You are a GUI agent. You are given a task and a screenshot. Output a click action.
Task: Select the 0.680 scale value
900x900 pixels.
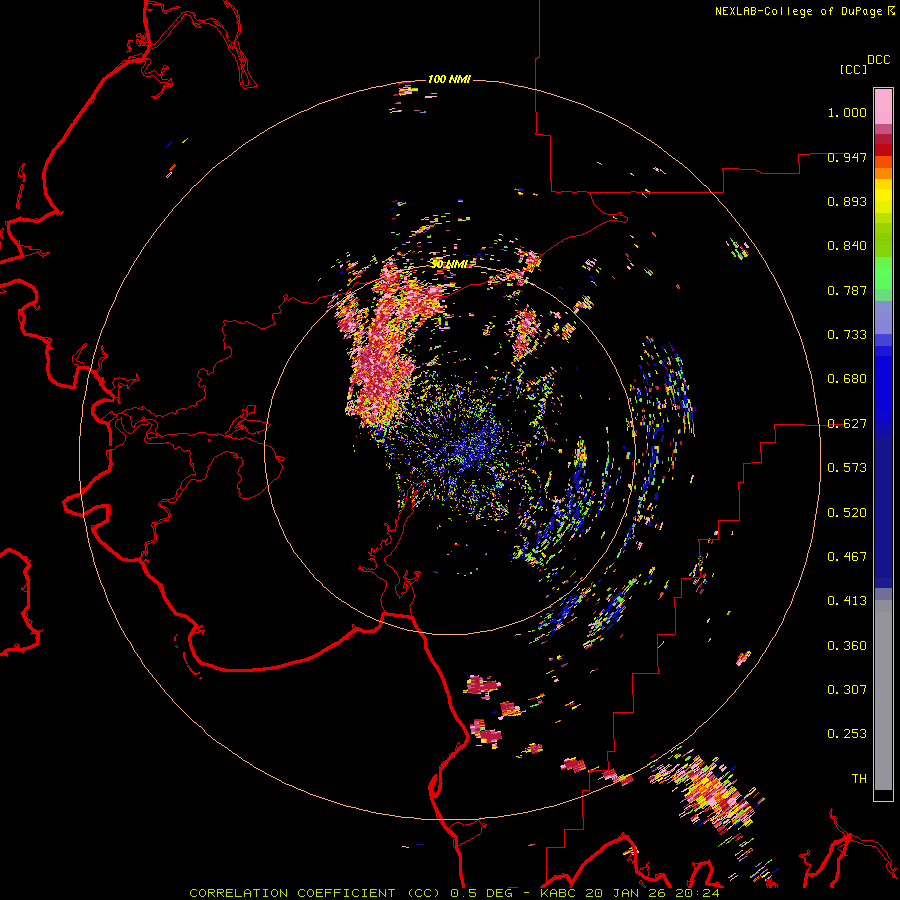coord(847,379)
